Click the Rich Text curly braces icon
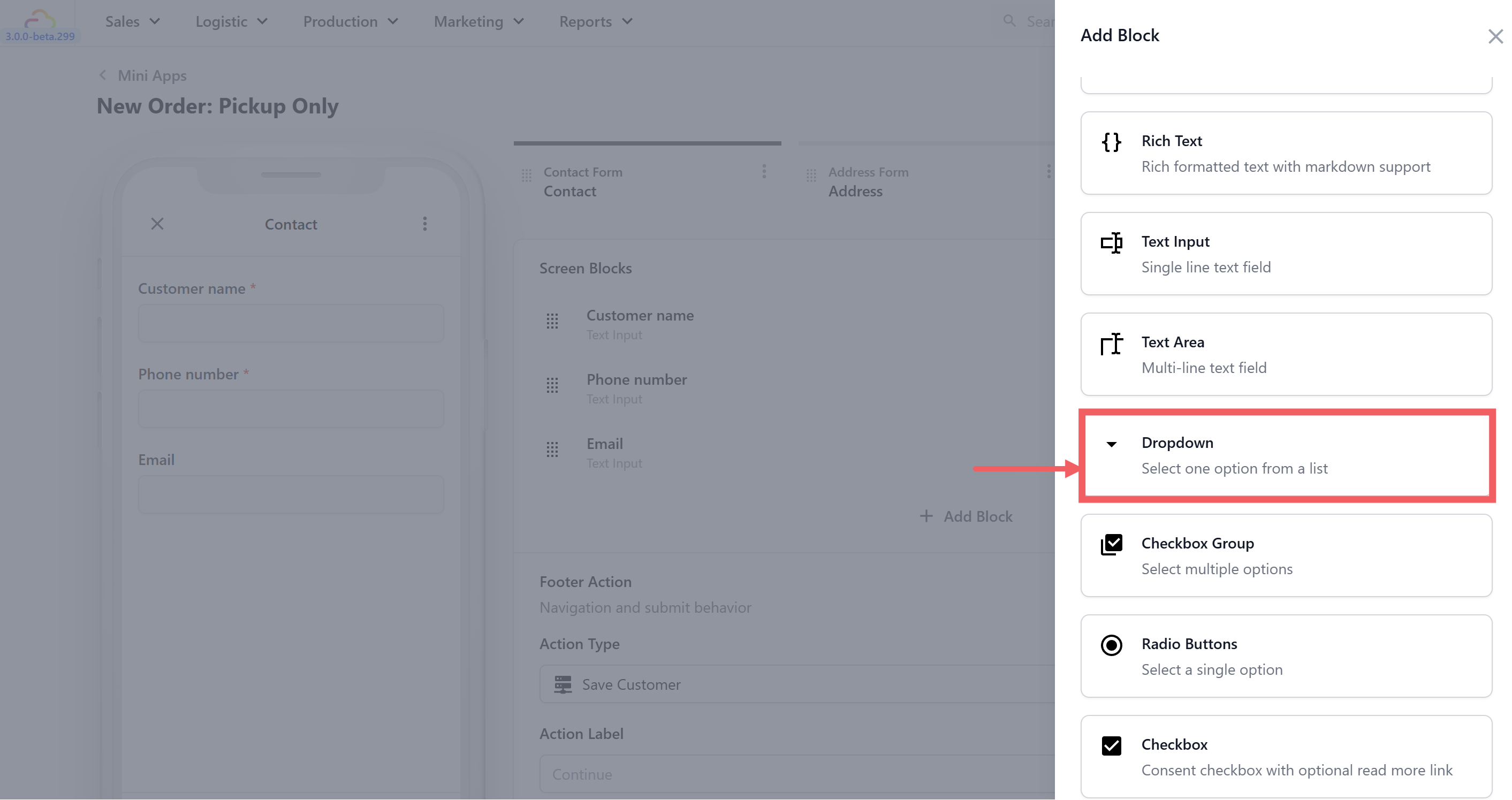Image resolution: width=1512 pixels, height=800 pixels. pyautogui.click(x=1111, y=142)
